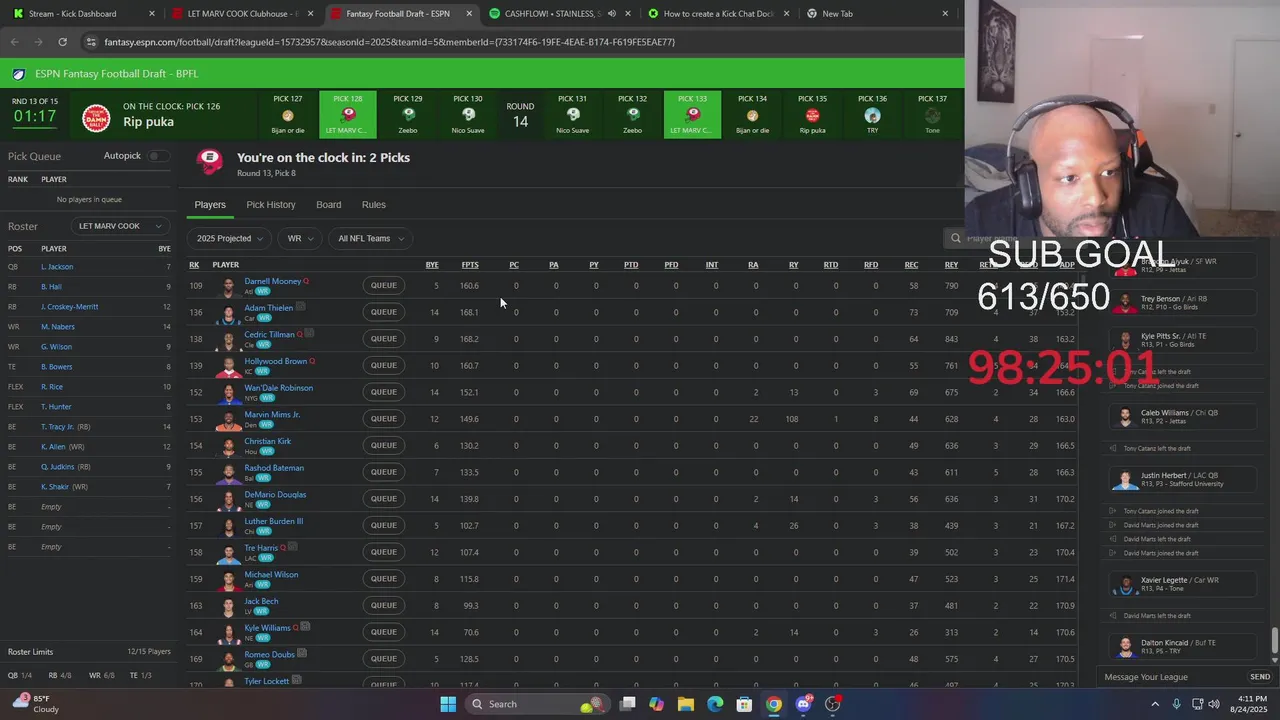Open Microsoft Edge from the taskbar
The image size is (1280, 720).
(715, 704)
